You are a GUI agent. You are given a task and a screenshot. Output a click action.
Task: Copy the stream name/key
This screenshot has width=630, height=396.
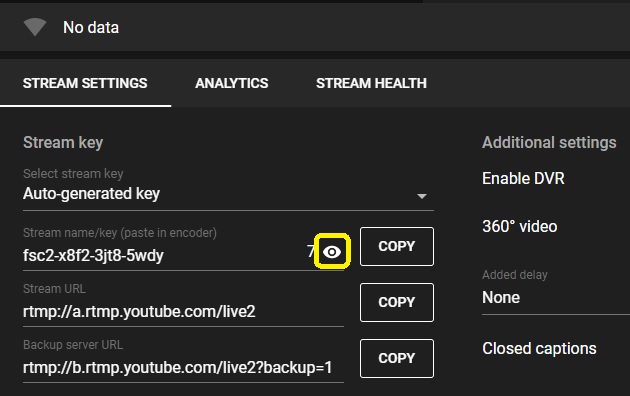(397, 246)
